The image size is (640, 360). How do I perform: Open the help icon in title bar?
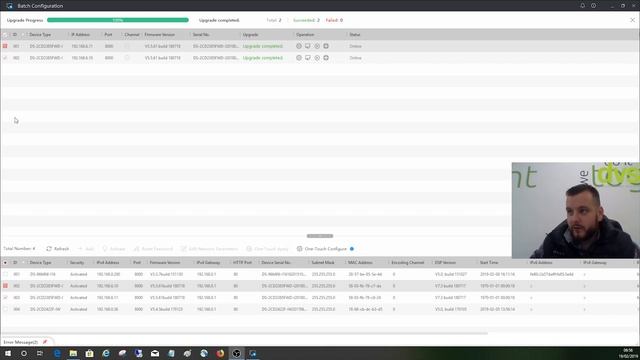[x=593, y=6]
